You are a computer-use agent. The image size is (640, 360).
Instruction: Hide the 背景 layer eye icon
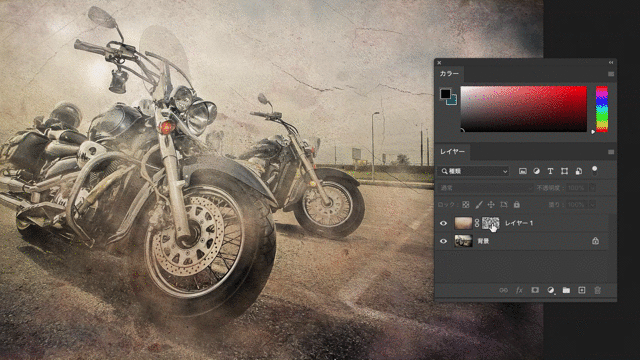443,241
